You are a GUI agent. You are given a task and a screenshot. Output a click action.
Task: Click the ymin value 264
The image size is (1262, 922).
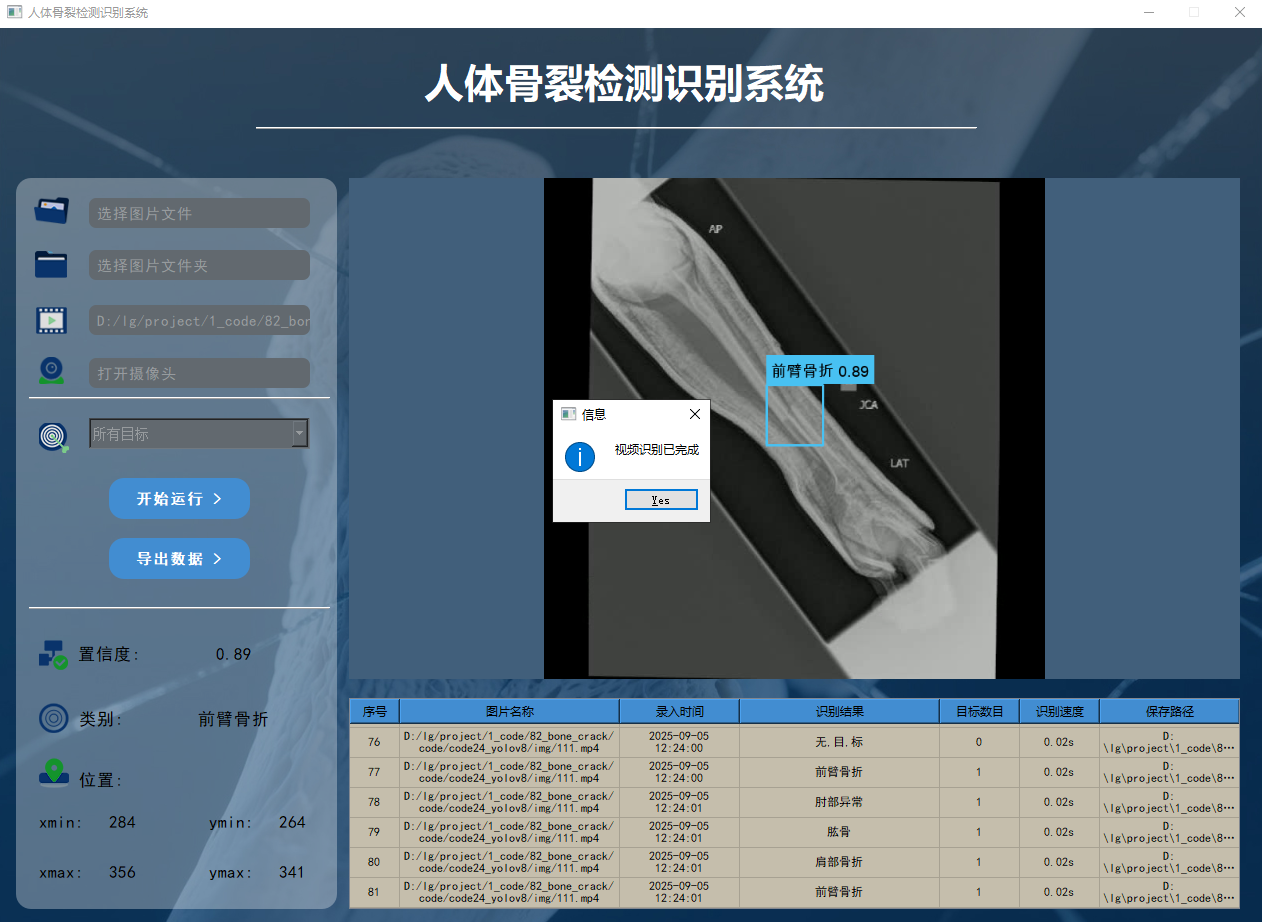click(x=292, y=823)
